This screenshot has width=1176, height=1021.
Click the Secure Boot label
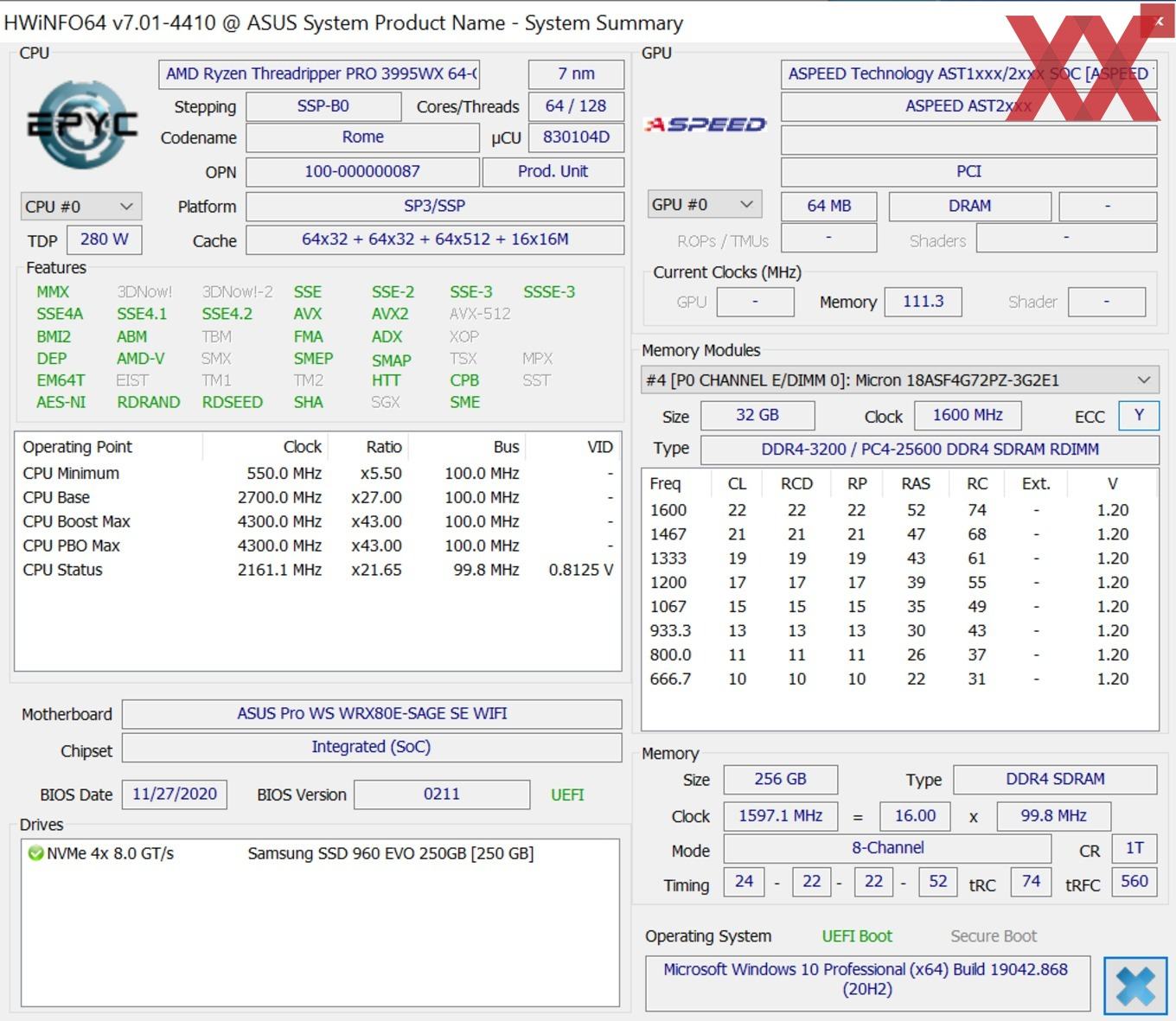(x=994, y=936)
